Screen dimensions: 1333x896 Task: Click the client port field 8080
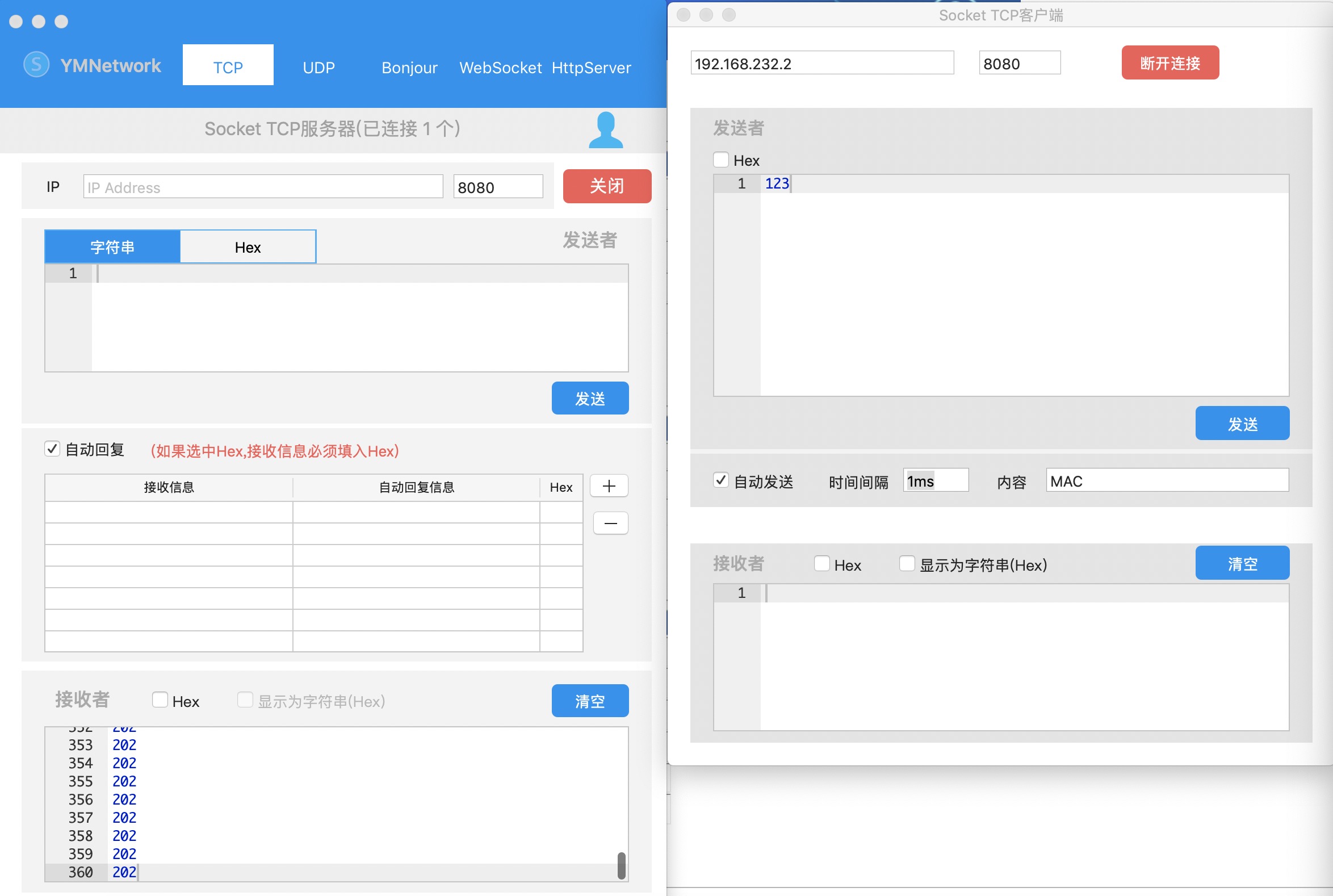pyautogui.click(x=1019, y=63)
